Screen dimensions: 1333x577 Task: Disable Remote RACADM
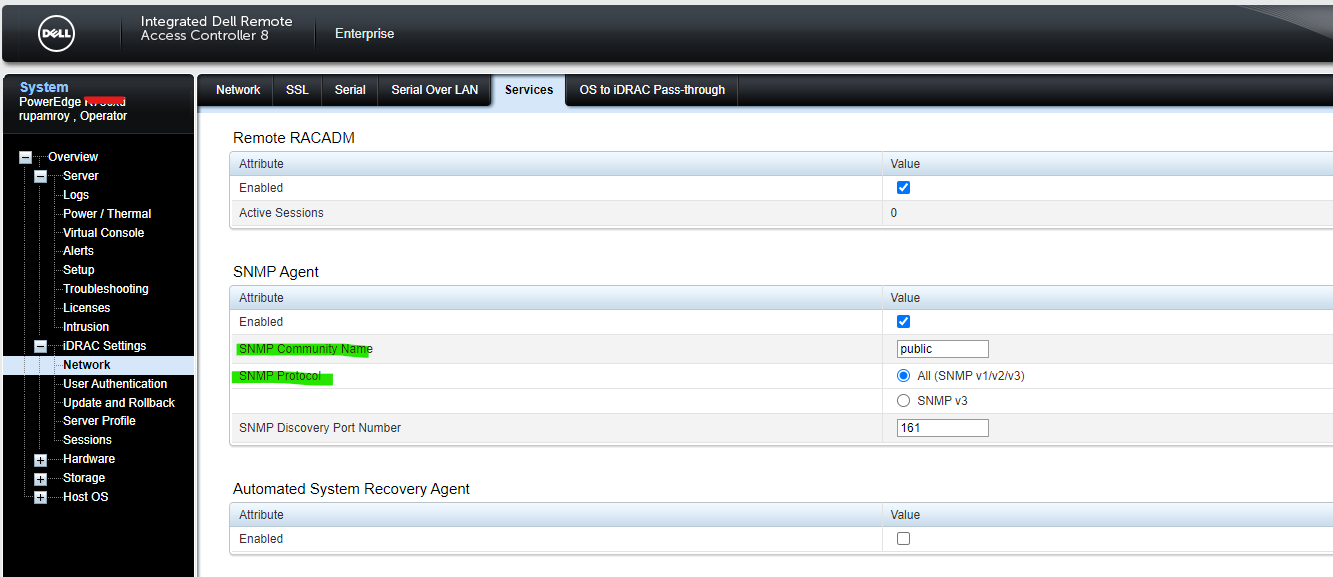click(903, 187)
